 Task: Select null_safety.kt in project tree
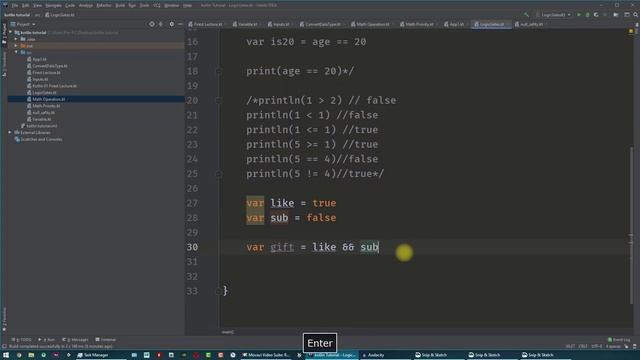pyautogui.click(x=43, y=113)
